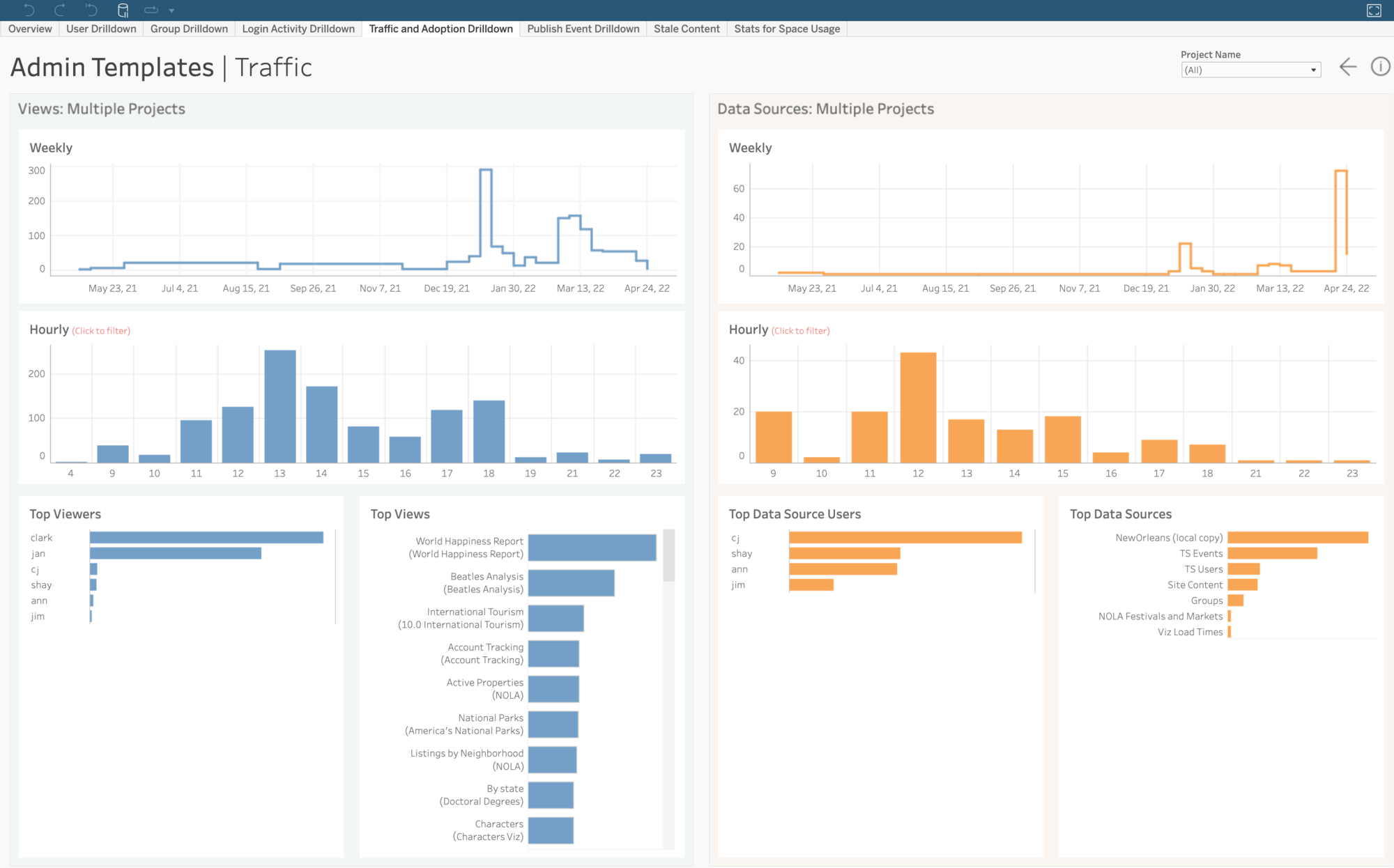Click the Stale Content menu item
1394x868 pixels.
(688, 28)
